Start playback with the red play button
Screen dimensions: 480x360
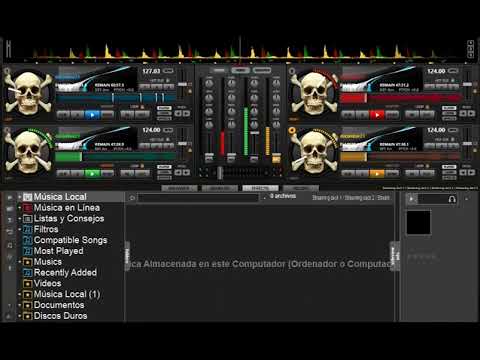click(x=377, y=115)
